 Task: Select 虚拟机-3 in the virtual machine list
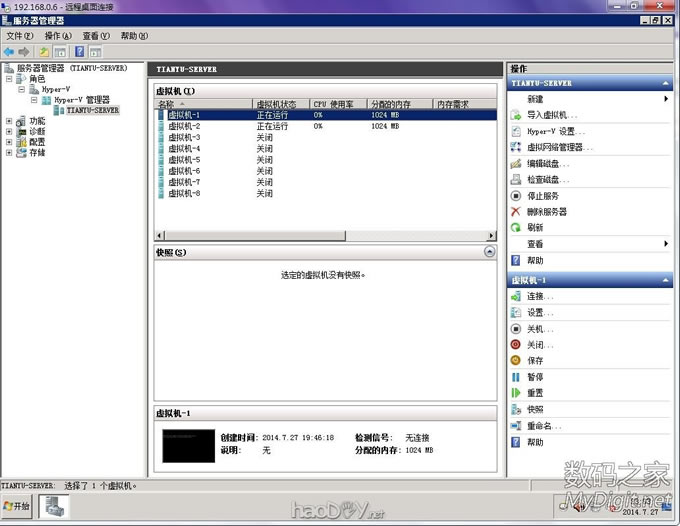[x=184, y=137]
